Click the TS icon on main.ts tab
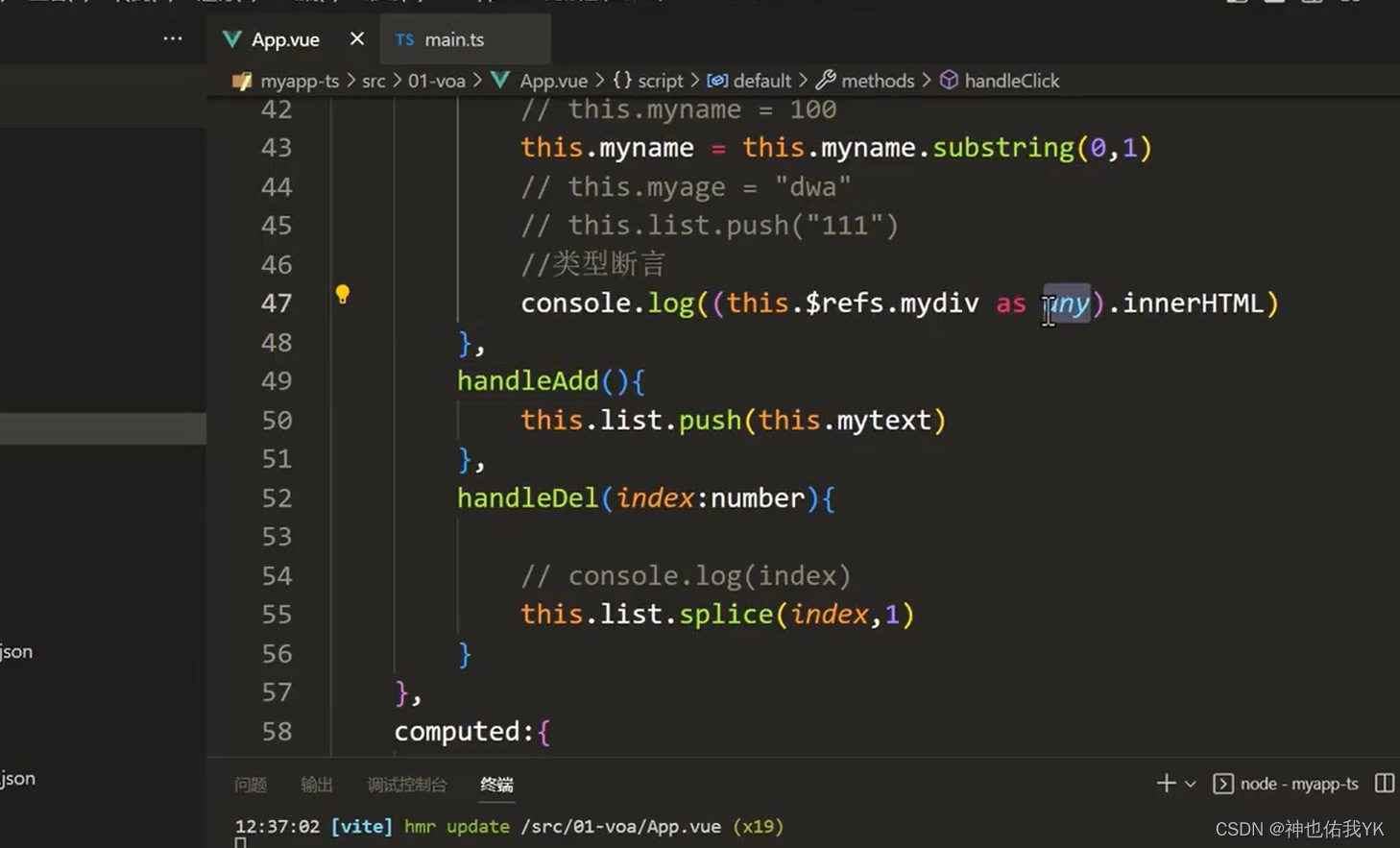Screen dimensions: 1400x848 (404, 39)
